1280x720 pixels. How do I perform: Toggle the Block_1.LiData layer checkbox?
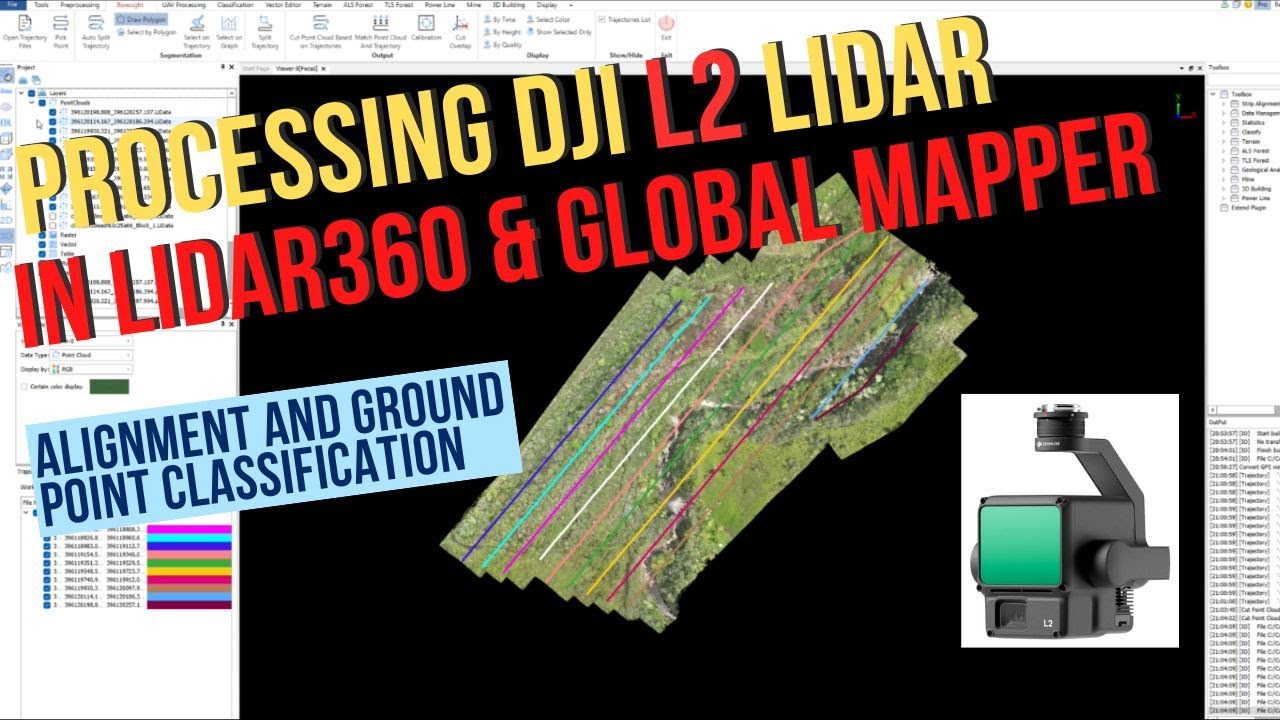(x=53, y=225)
